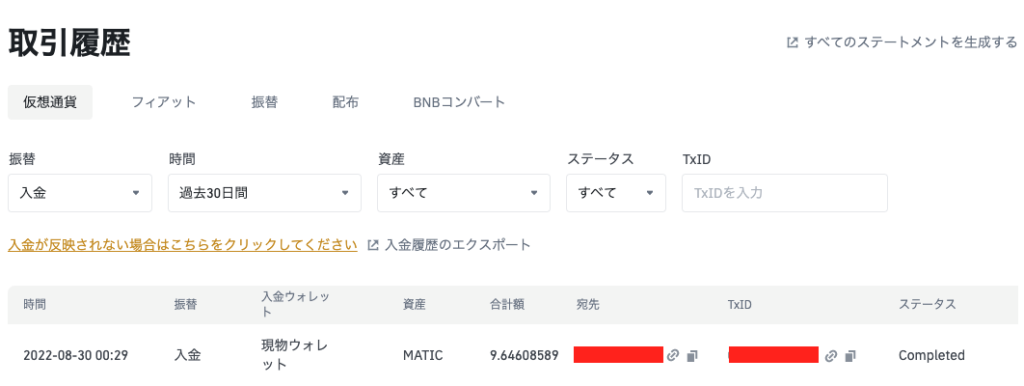Switch to the 振替 tab
This screenshot has height=386, width=1024.
(264, 103)
